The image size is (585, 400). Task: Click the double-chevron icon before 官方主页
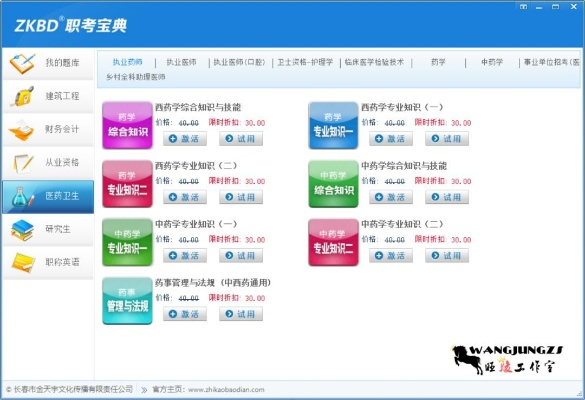144,390
